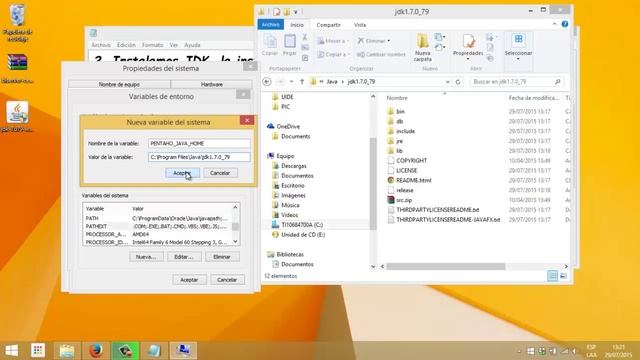The image size is (640, 360).
Task: Select the PATH variable row
Action: [x=157, y=218]
